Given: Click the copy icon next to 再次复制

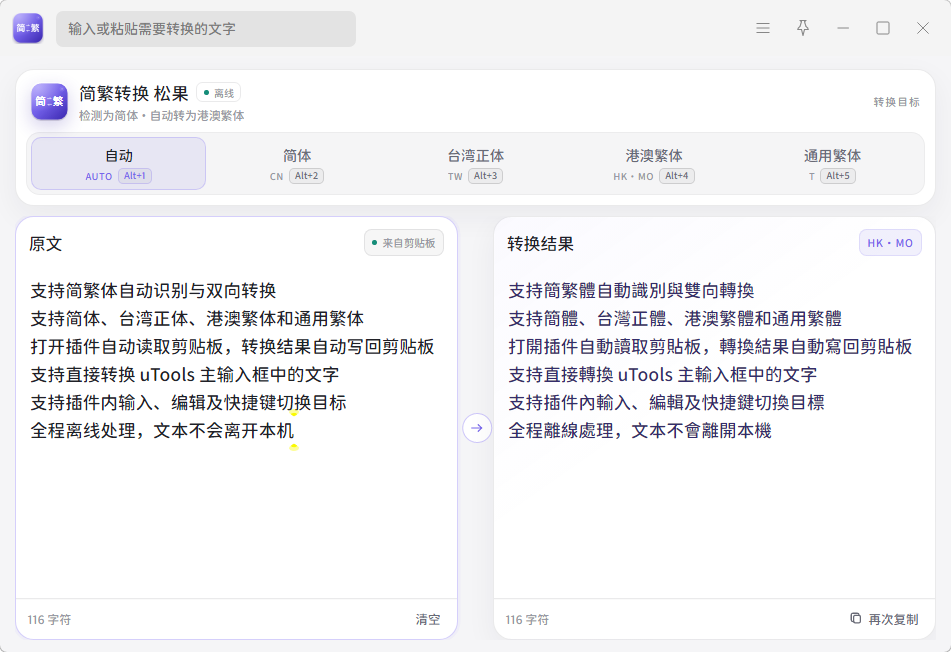Looking at the screenshot, I should (x=856, y=618).
